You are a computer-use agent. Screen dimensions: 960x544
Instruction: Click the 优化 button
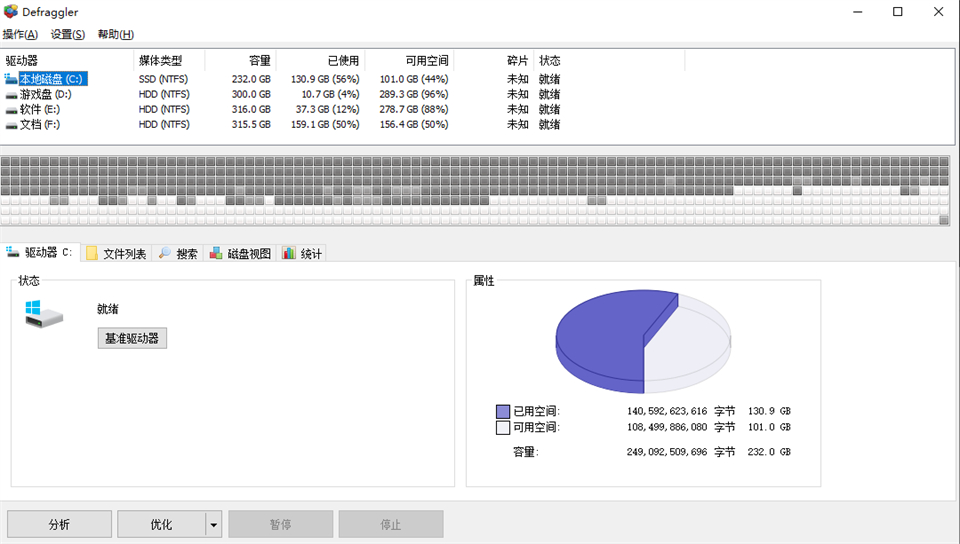pyautogui.click(x=161, y=524)
